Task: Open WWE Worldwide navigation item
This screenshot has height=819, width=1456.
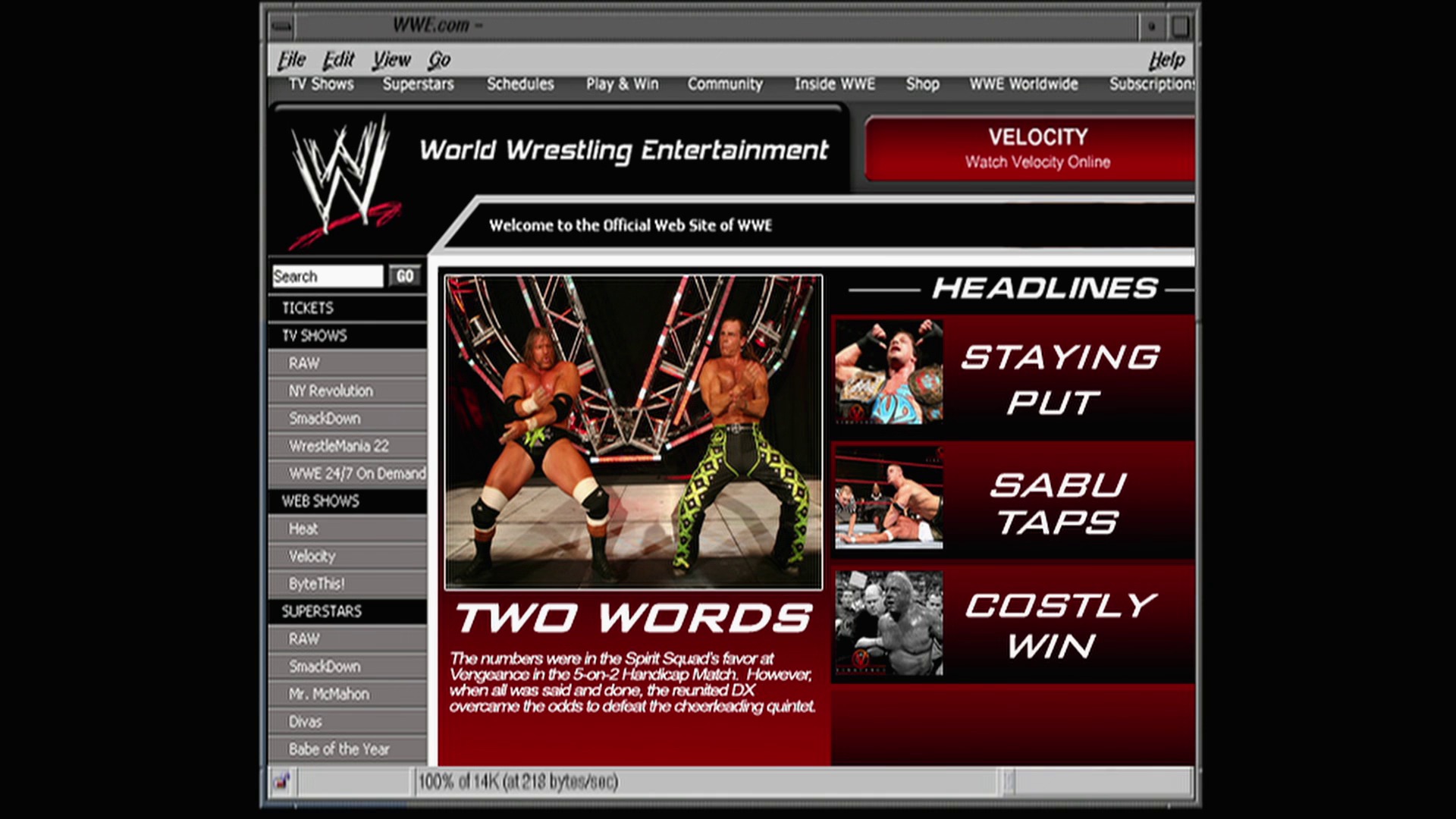Action: tap(1023, 84)
